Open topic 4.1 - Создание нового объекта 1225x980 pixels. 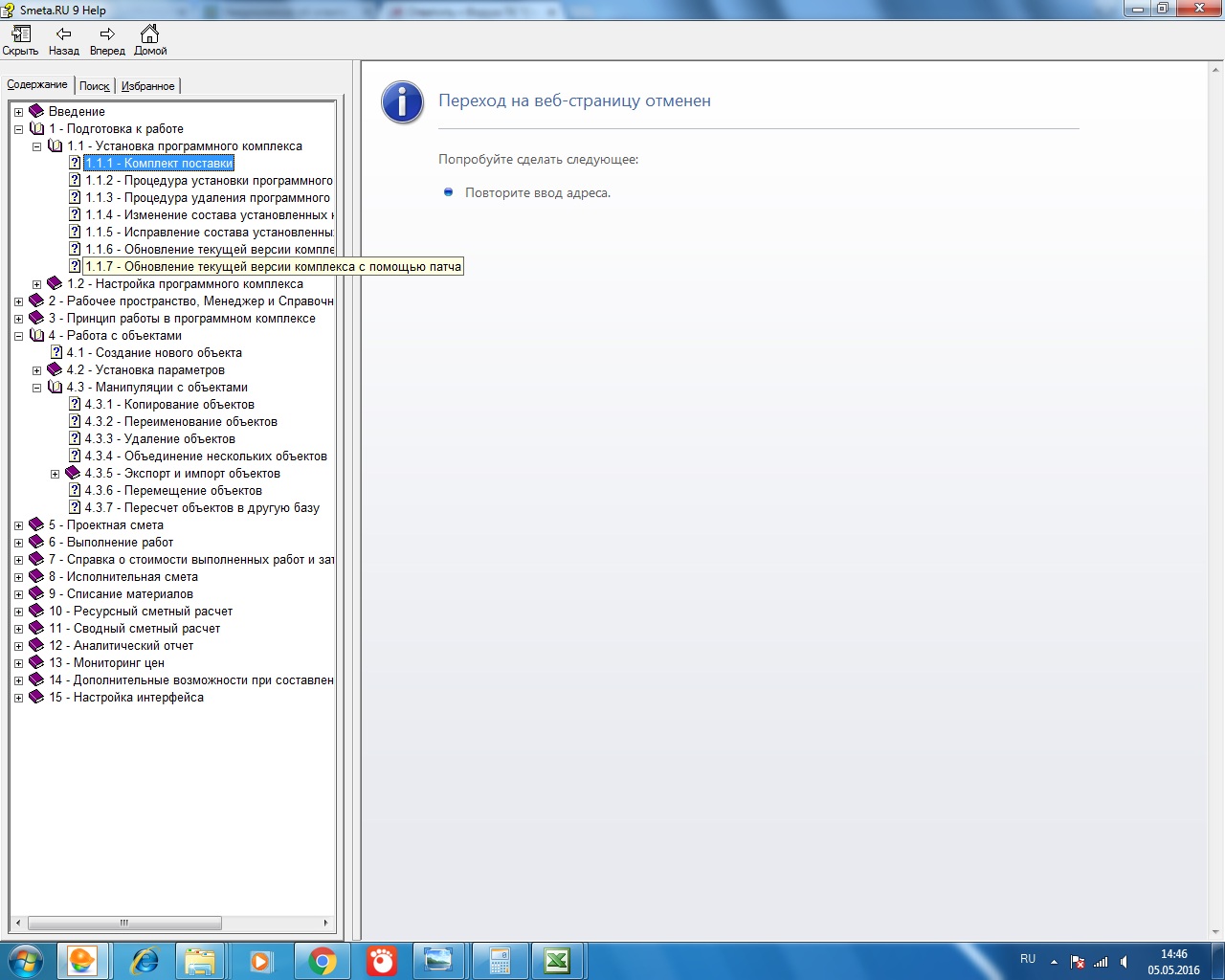[x=154, y=353]
